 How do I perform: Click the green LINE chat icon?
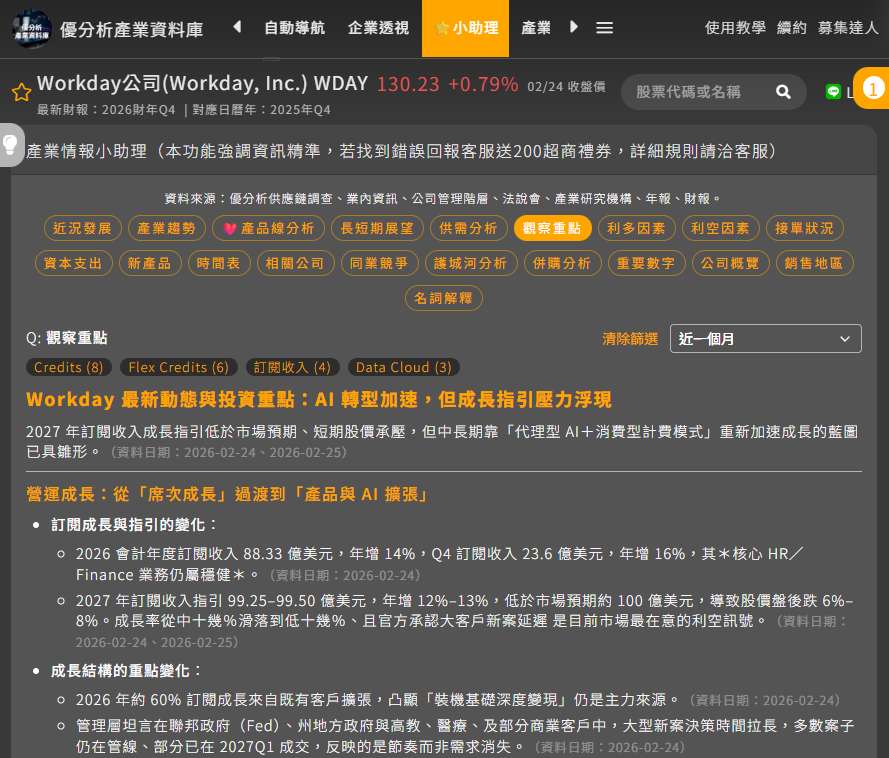click(x=833, y=92)
